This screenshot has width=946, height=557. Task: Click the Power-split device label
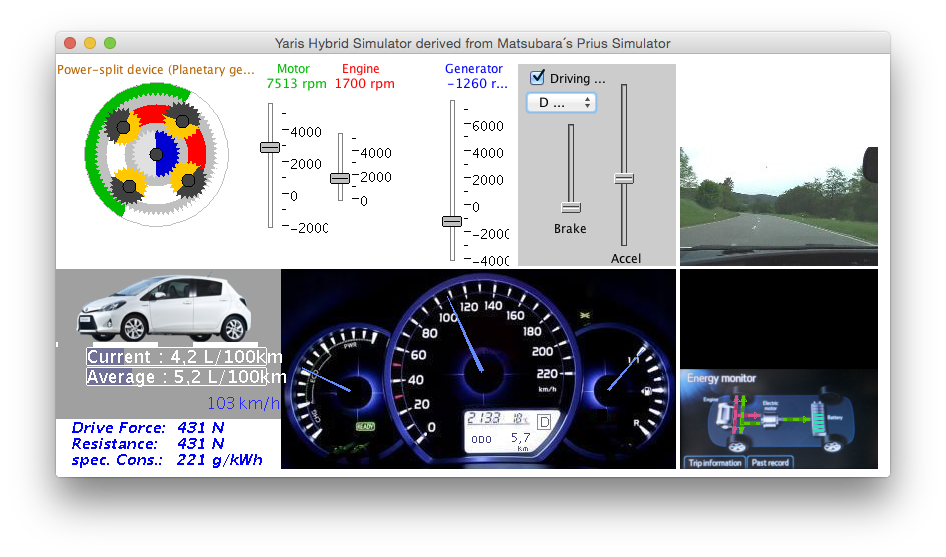pyautogui.click(x=156, y=69)
